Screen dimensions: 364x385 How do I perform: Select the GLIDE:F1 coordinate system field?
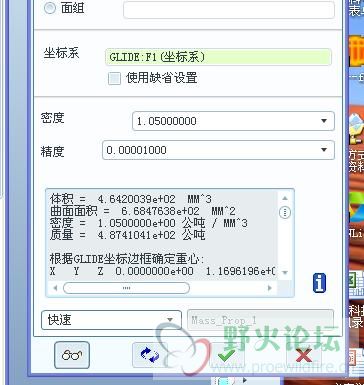coord(218,57)
